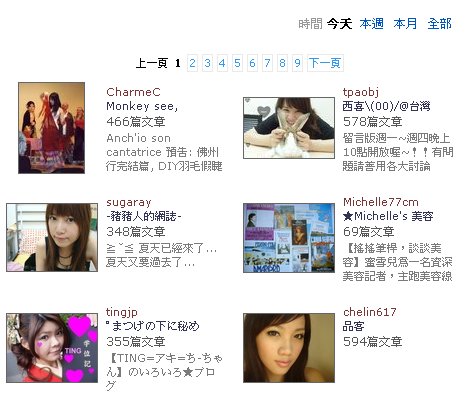The width and height of the screenshot is (469, 403).
Task: Open tpaobj's blog thumbnail photo
Action: [289, 128]
